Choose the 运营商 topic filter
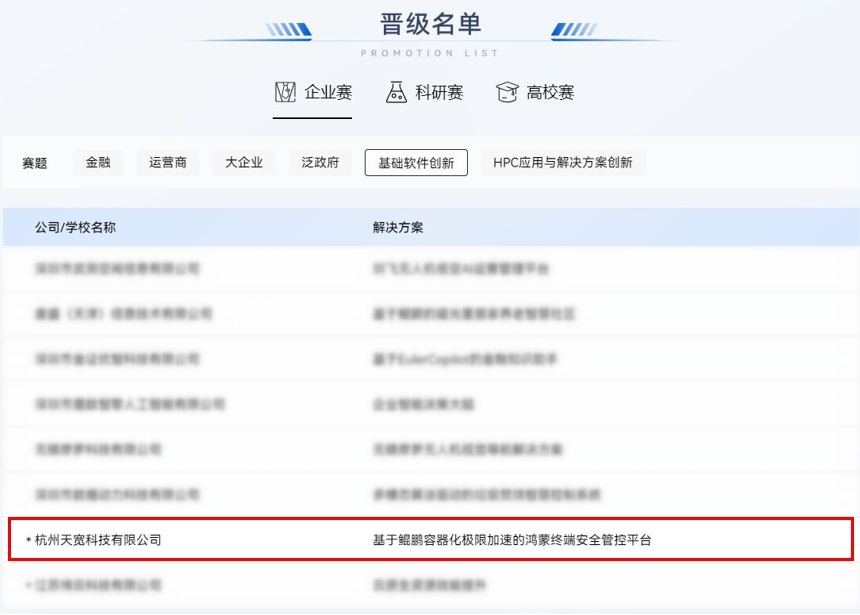This screenshot has height=615, width=860. 168,162
